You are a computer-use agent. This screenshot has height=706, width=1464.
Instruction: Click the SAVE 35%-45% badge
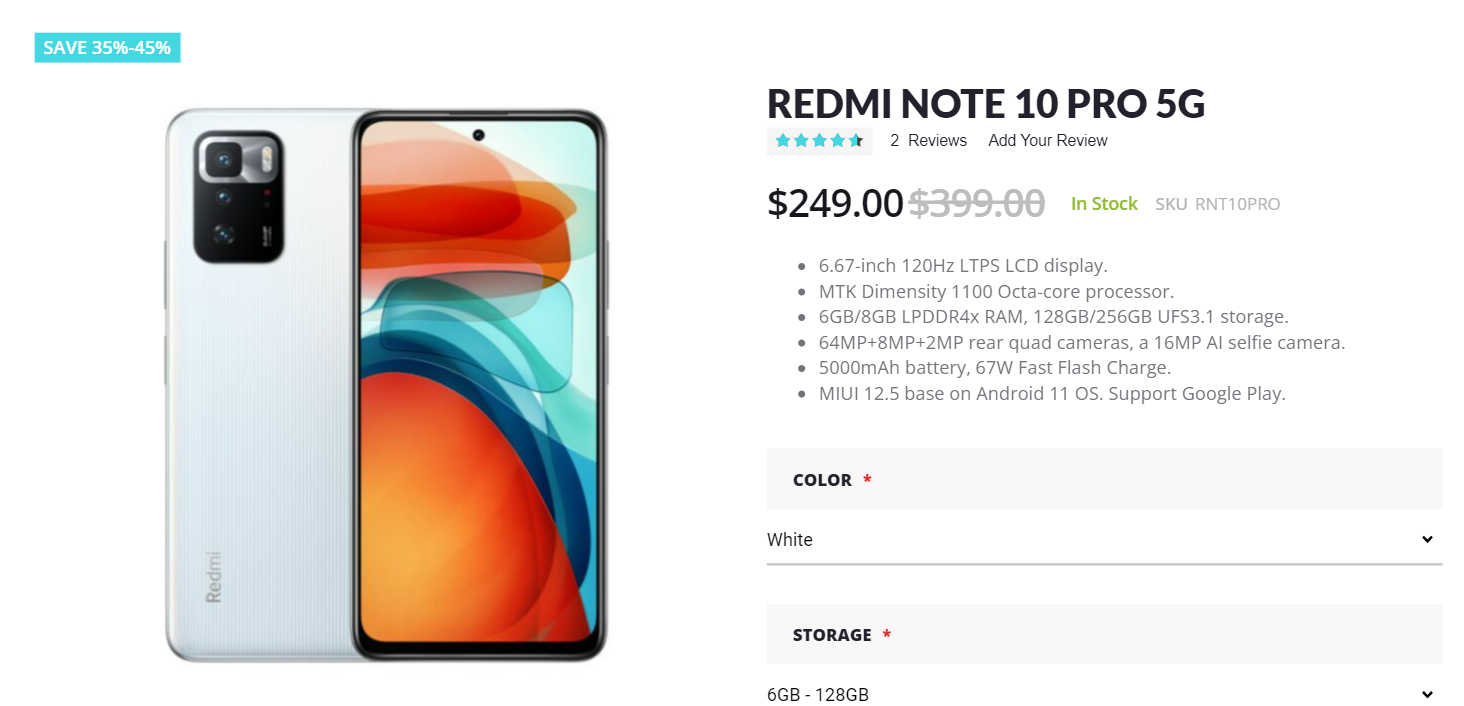pos(107,47)
